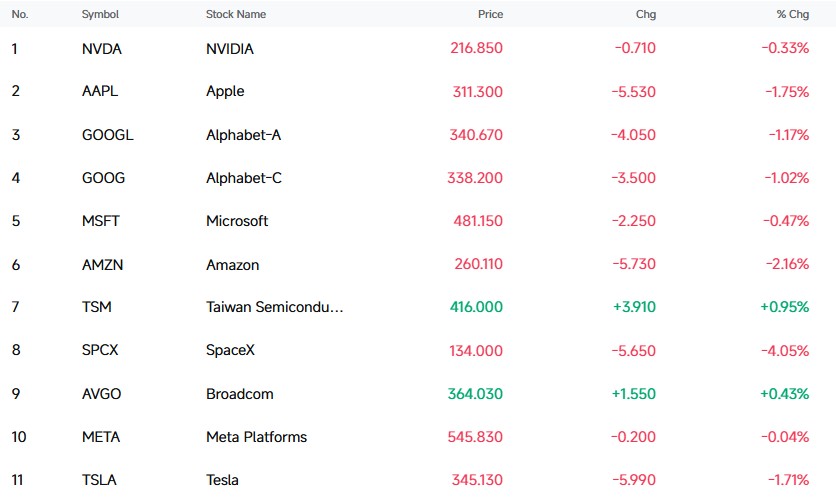Click the Stock Name column header
The image size is (836, 498).
(x=236, y=14)
